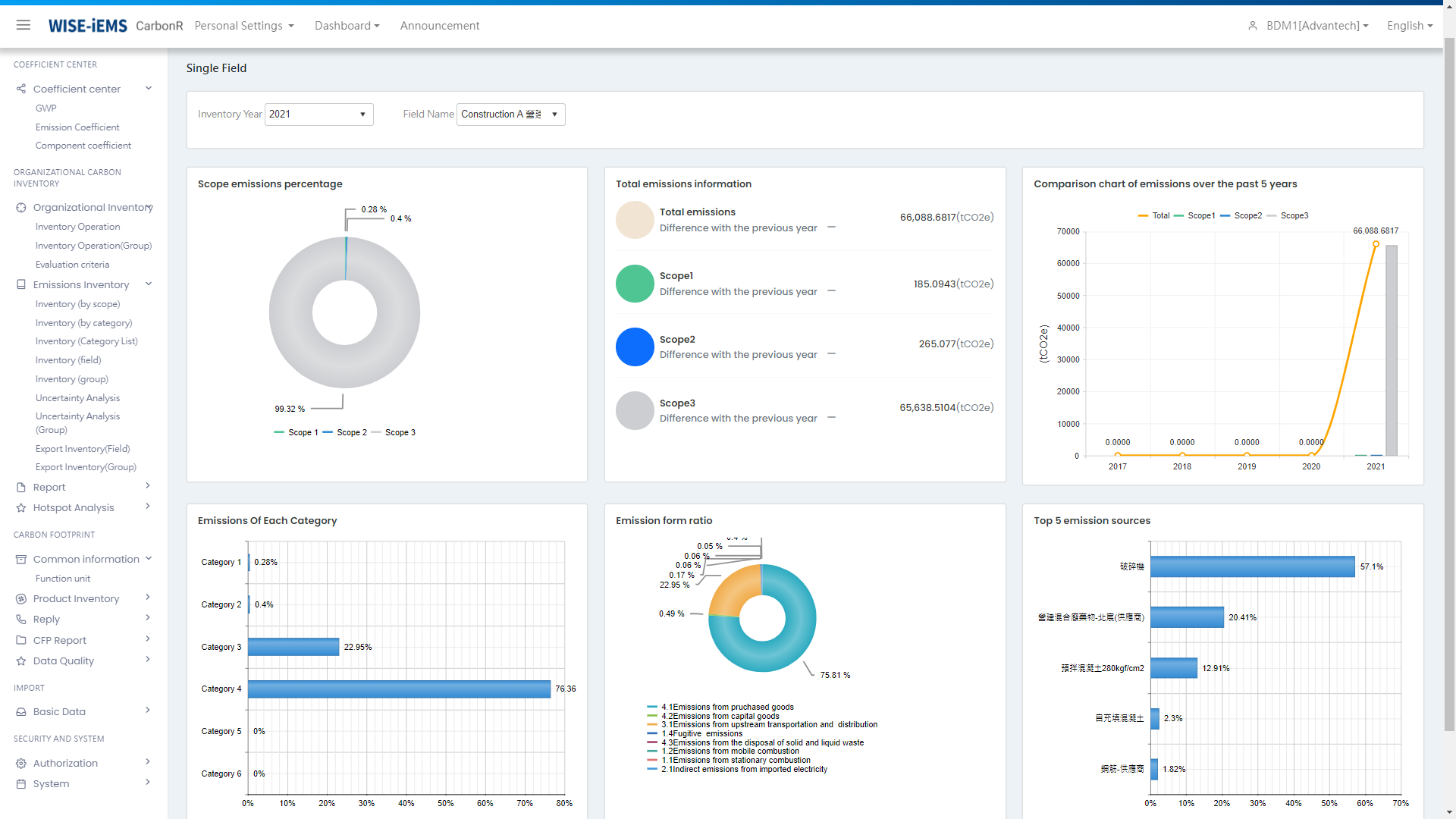Collapse the Emissions Inventory section

(149, 284)
